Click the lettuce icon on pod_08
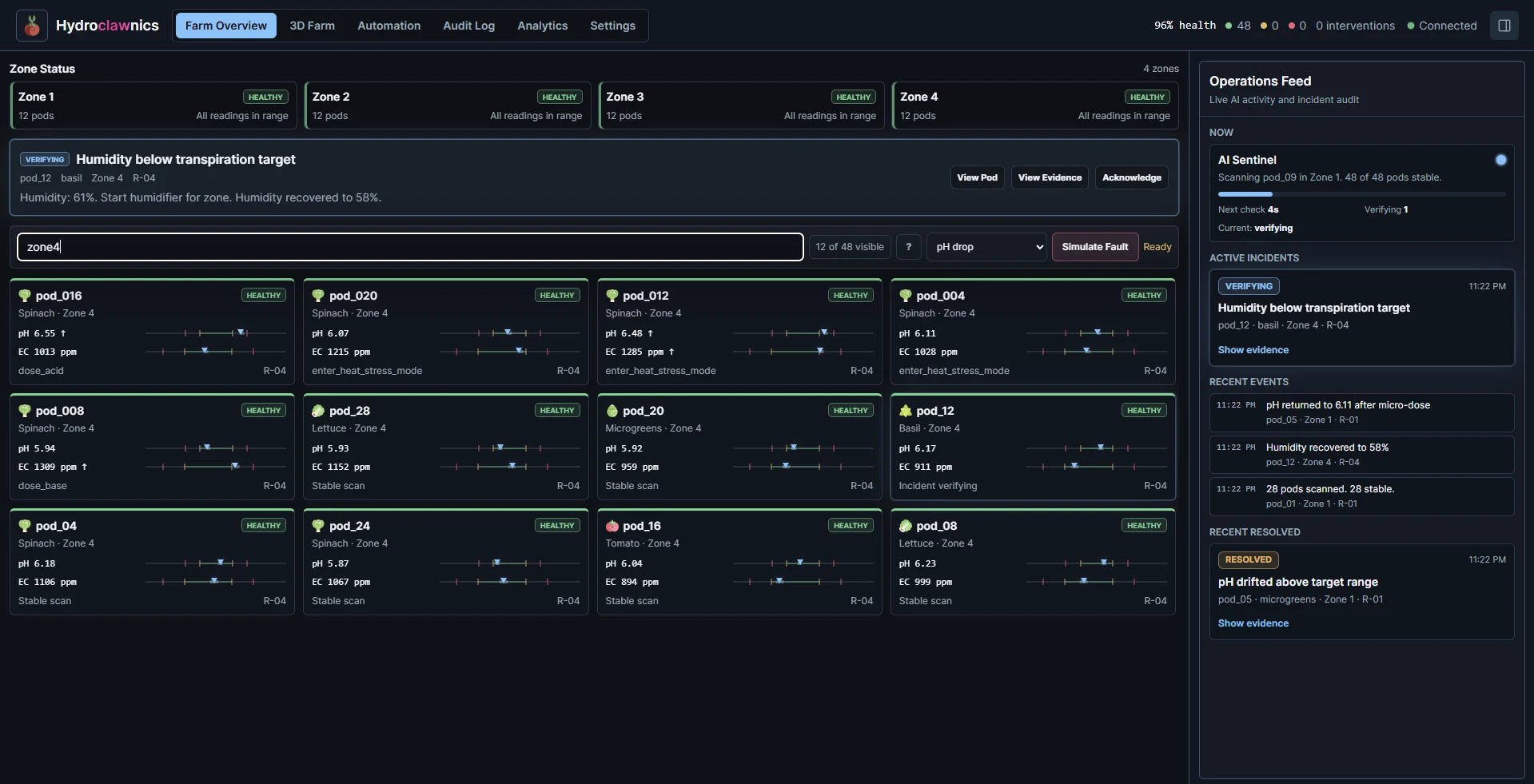1534x784 pixels. (906, 526)
